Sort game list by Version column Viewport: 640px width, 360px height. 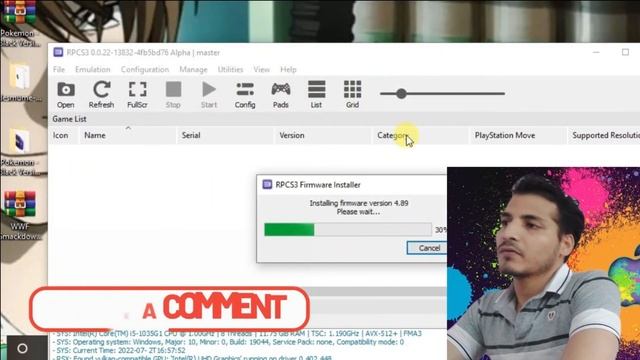tap(322, 135)
